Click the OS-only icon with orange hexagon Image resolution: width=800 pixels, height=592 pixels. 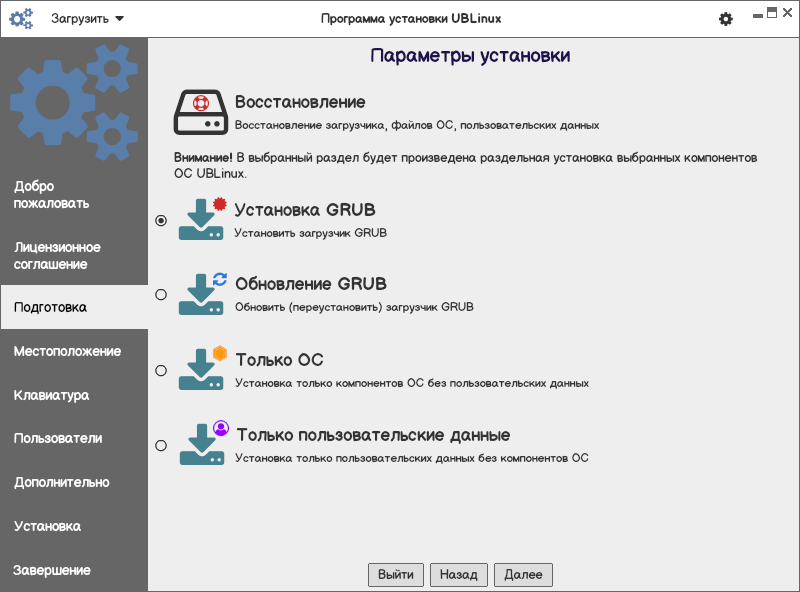203,368
